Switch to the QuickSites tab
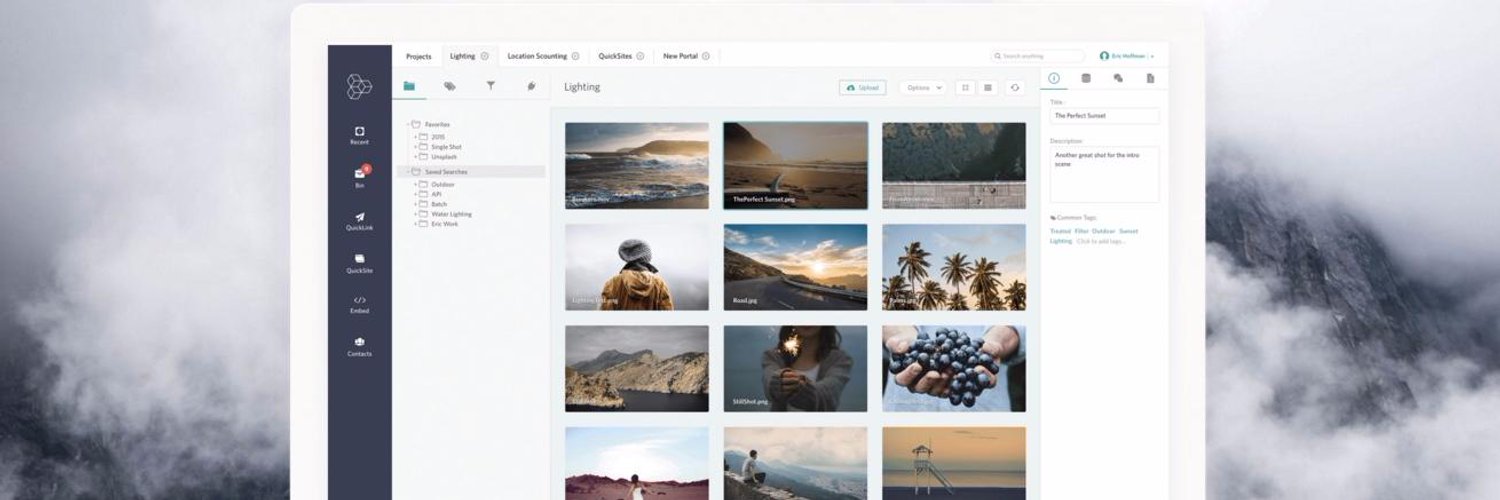The height and width of the screenshot is (500, 1500). (622, 56)
